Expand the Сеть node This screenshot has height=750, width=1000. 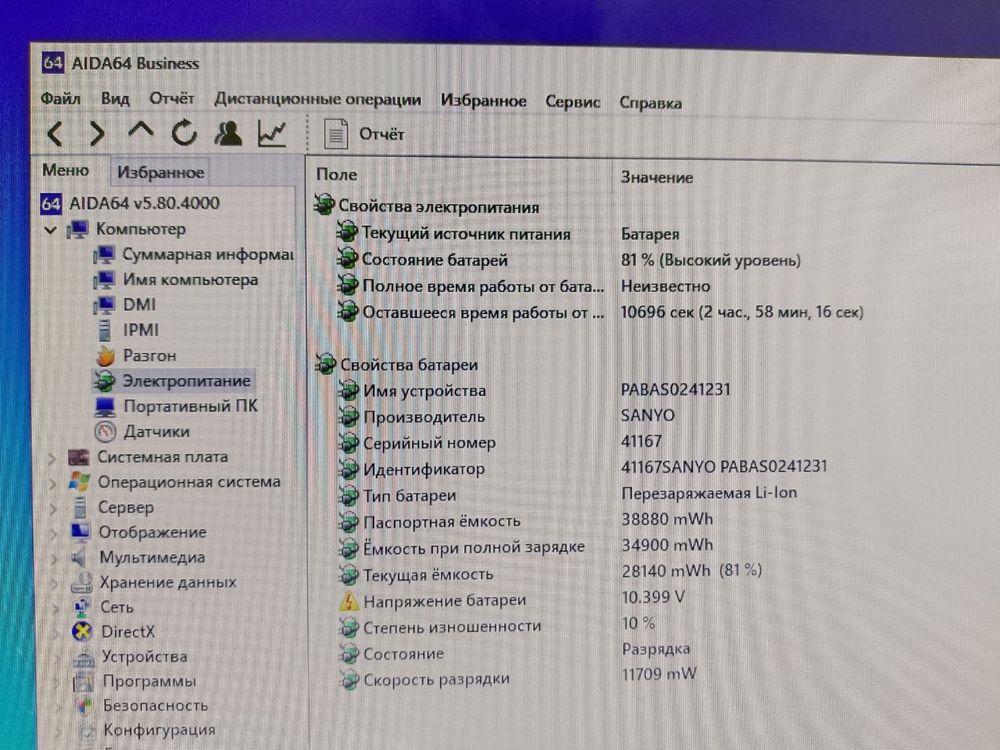[x=56, y=608]
